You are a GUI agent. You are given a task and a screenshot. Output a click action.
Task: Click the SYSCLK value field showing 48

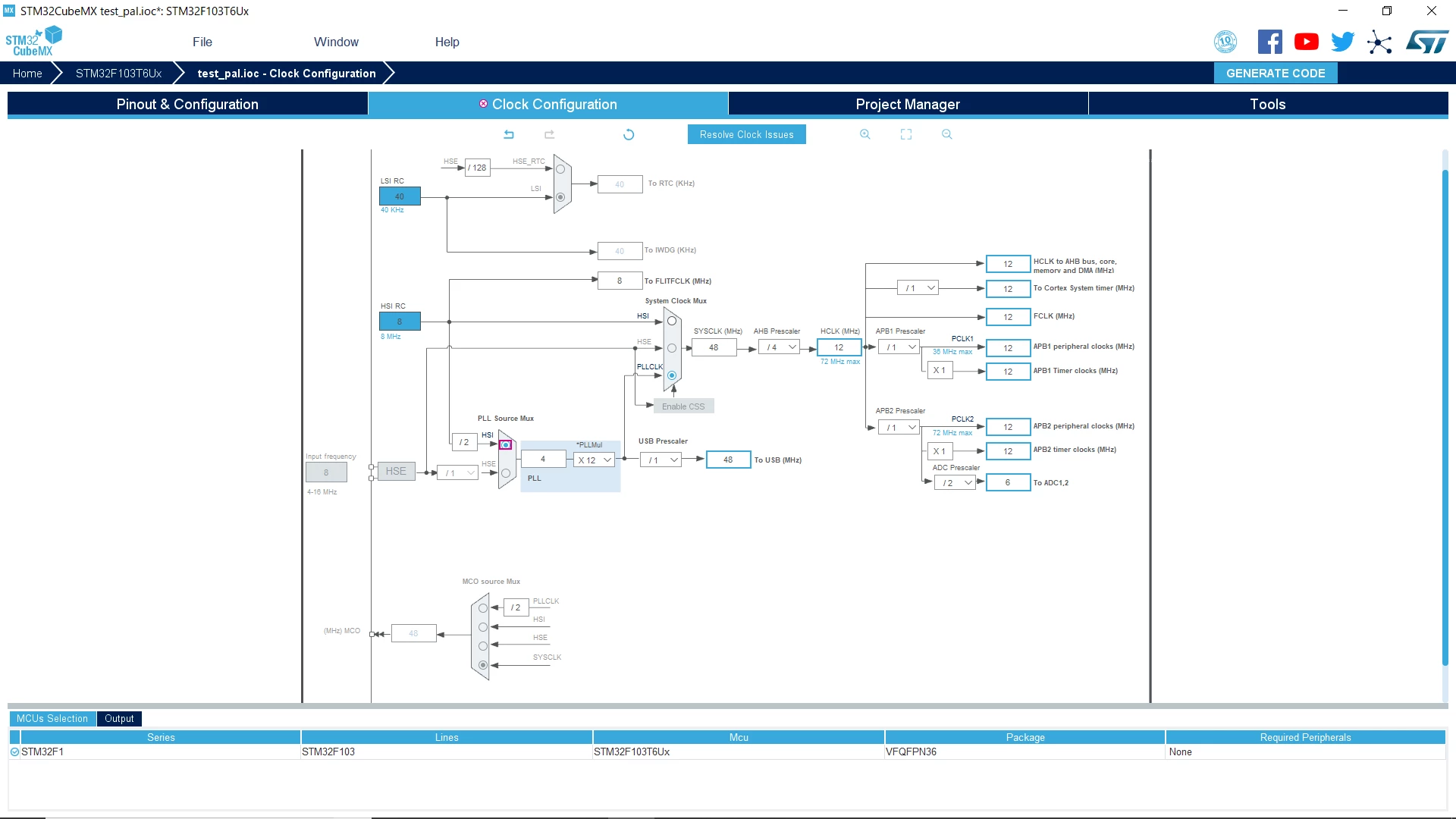pos(714,347)
